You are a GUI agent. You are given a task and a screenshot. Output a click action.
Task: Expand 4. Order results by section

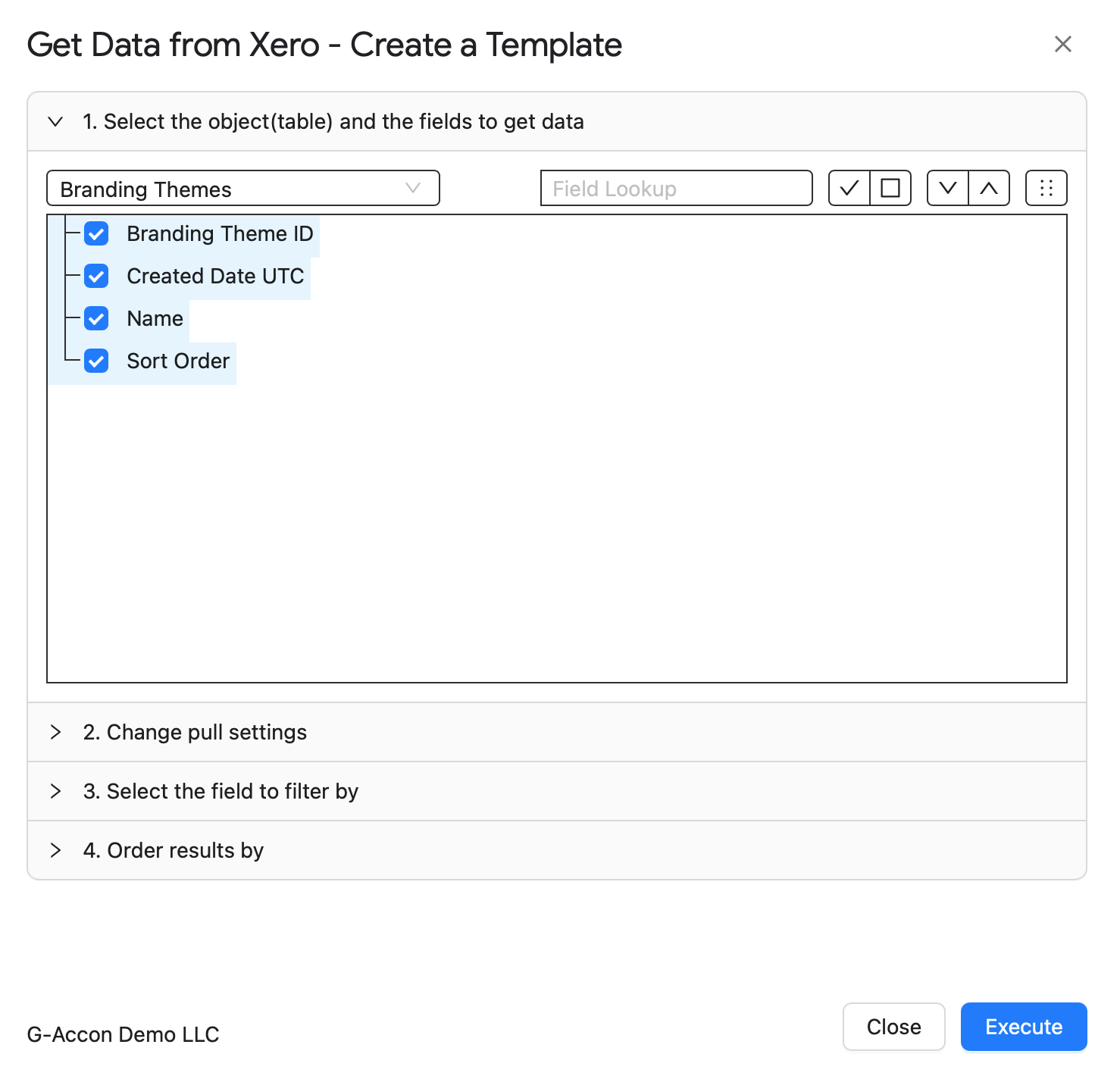coord(557,850)
